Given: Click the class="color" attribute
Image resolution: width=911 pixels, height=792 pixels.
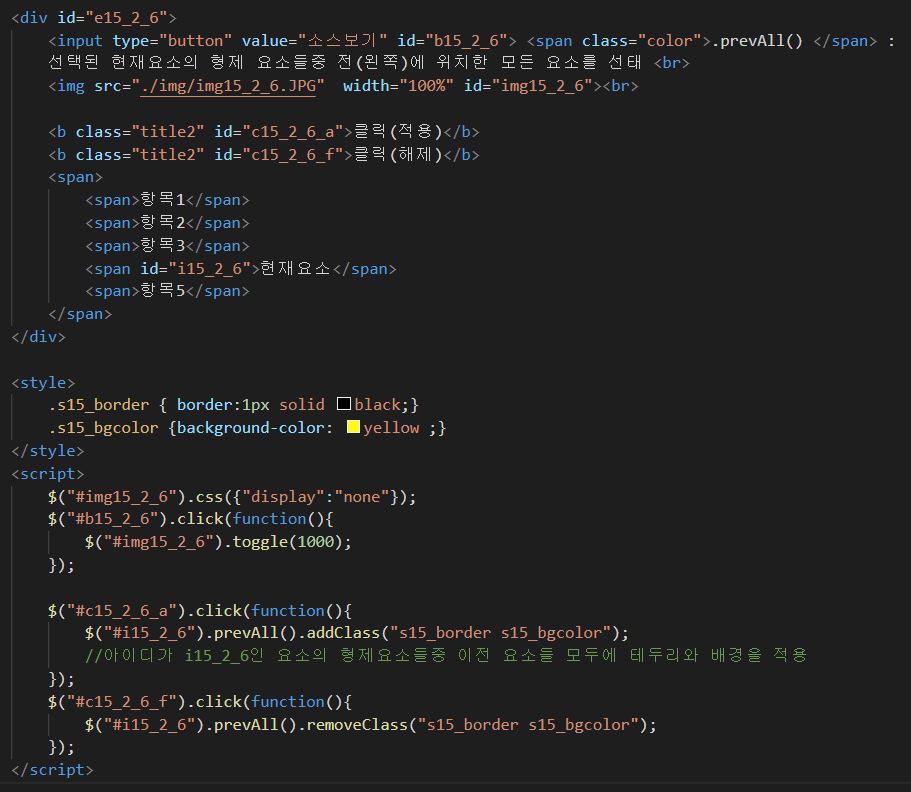Looking at the screenshot, I should pos(641,41).
